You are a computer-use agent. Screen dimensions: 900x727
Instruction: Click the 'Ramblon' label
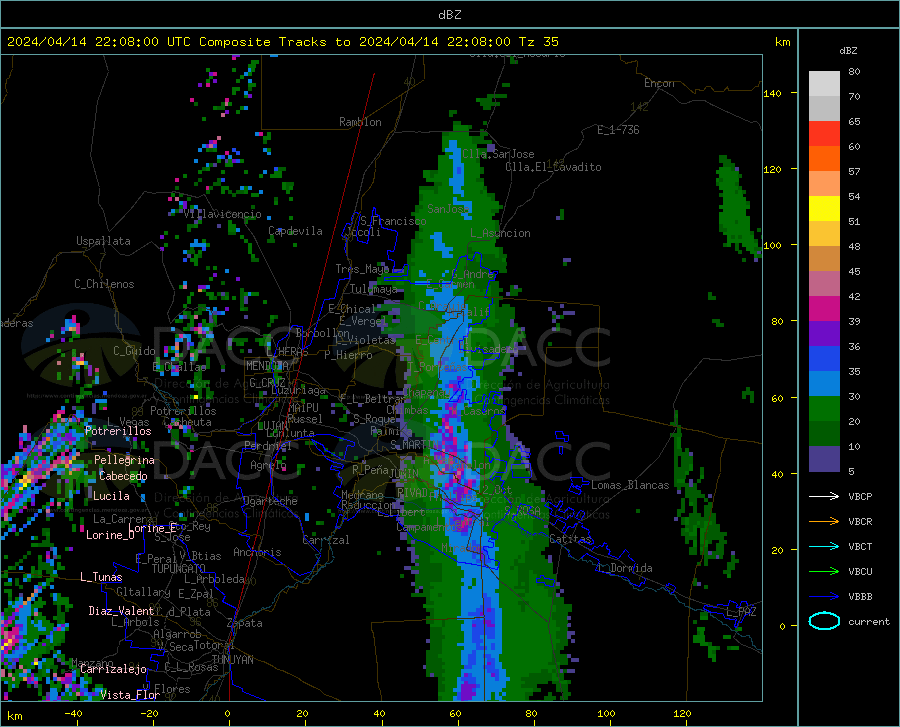[x=360, y=122]
